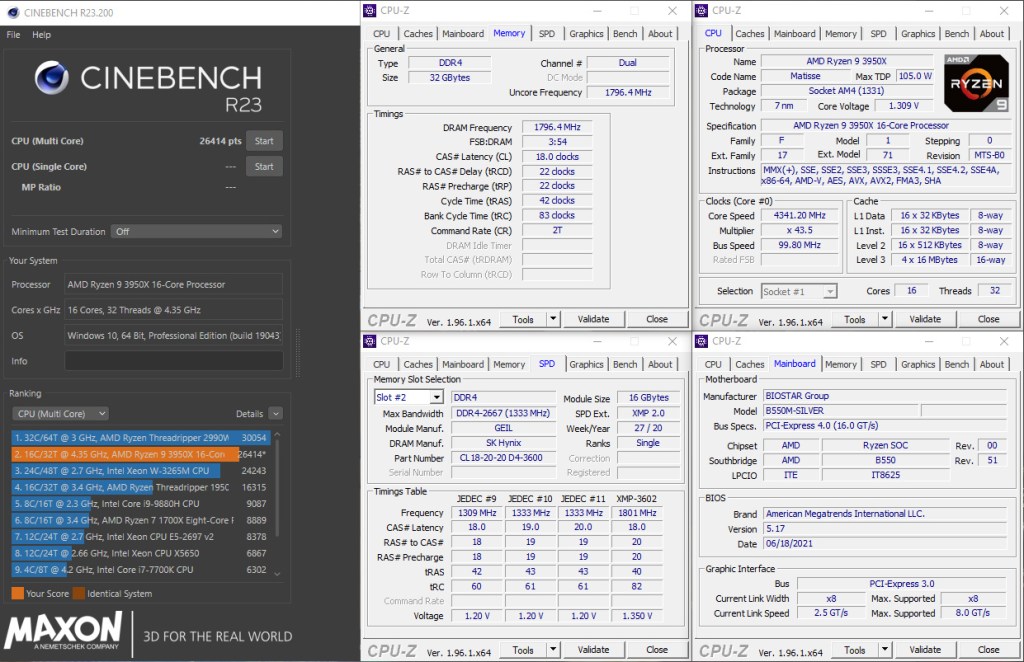Switch to Bench tab in the Mainboard window

tap(956, 365)
